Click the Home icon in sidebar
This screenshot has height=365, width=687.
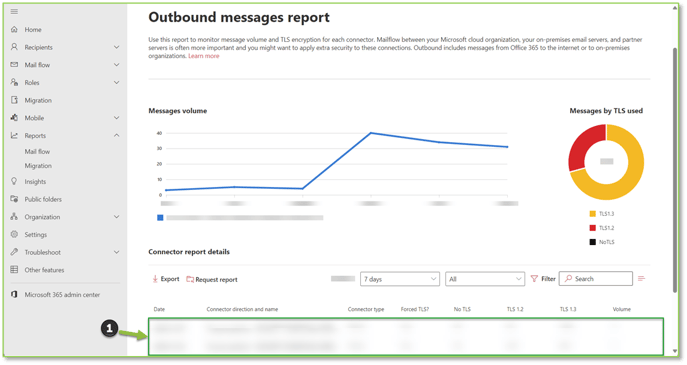[14, 29]
